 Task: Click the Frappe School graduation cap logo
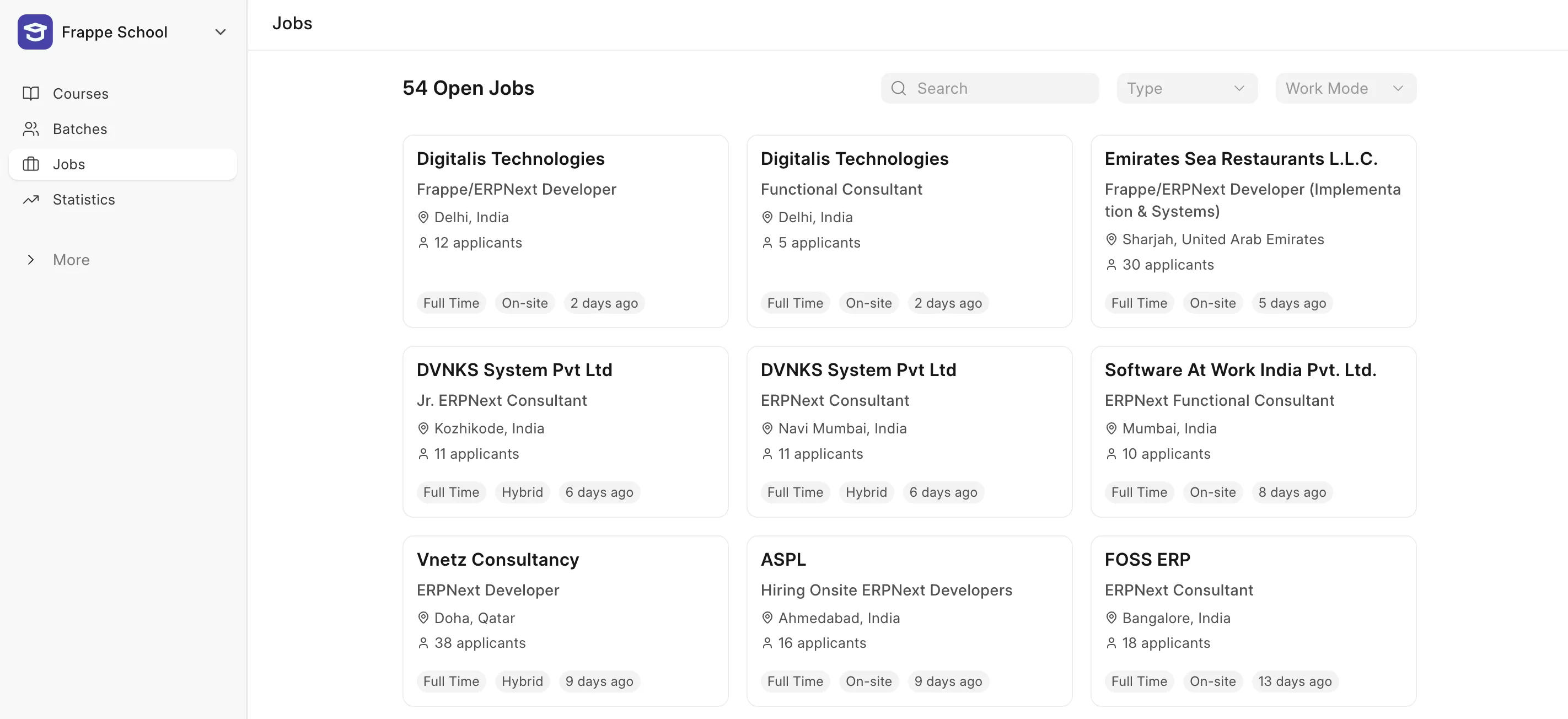click(x=35, y=31)
